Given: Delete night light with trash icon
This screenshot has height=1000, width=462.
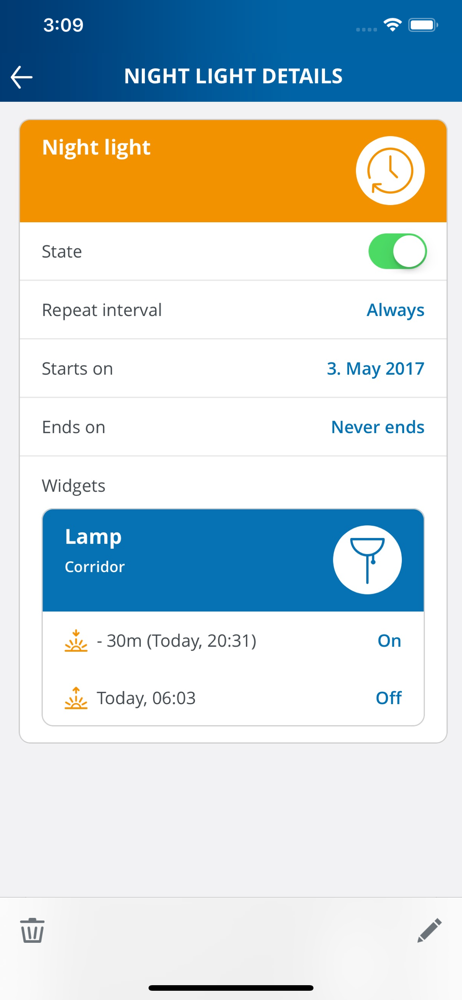Looking at the screenshot, I should [33, 930].
